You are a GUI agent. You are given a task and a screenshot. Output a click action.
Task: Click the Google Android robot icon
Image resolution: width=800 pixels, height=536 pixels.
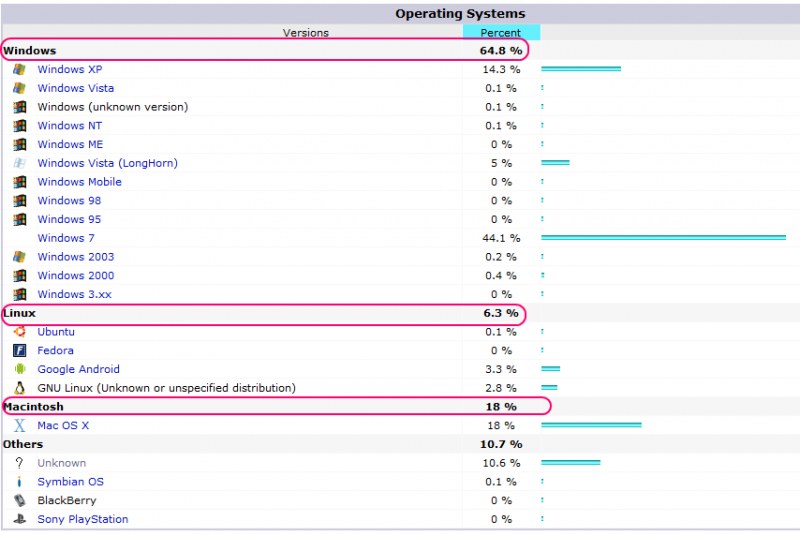(x=19, y=370)
